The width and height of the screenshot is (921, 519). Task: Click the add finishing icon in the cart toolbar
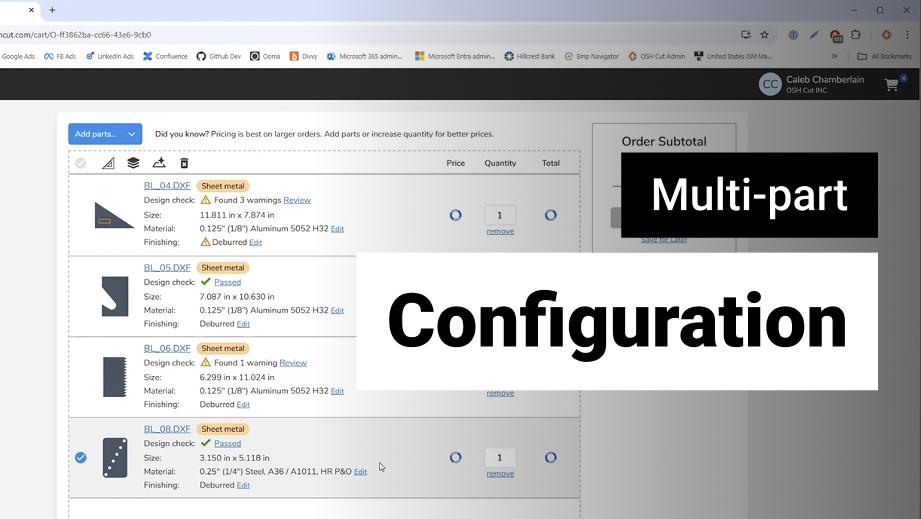click(159, 163)
